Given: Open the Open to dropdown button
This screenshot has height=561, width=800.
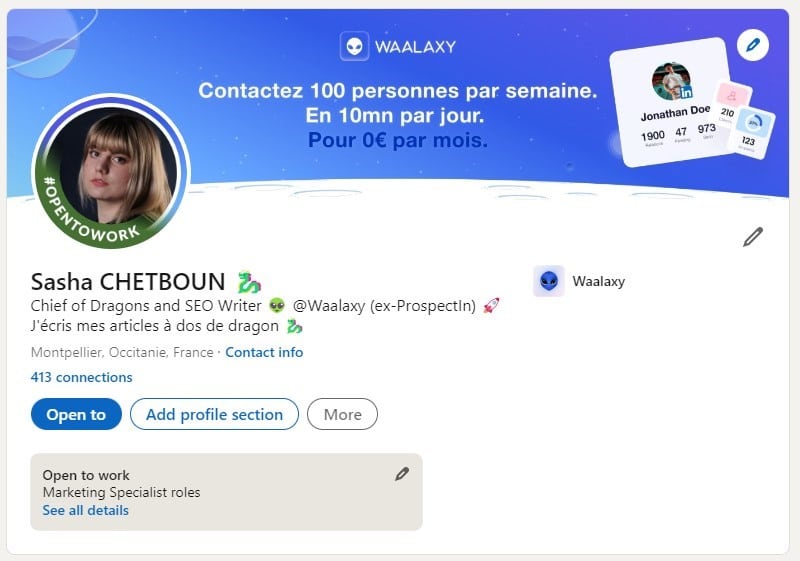Looking at the screenshot, I should (x=76, y=414).
